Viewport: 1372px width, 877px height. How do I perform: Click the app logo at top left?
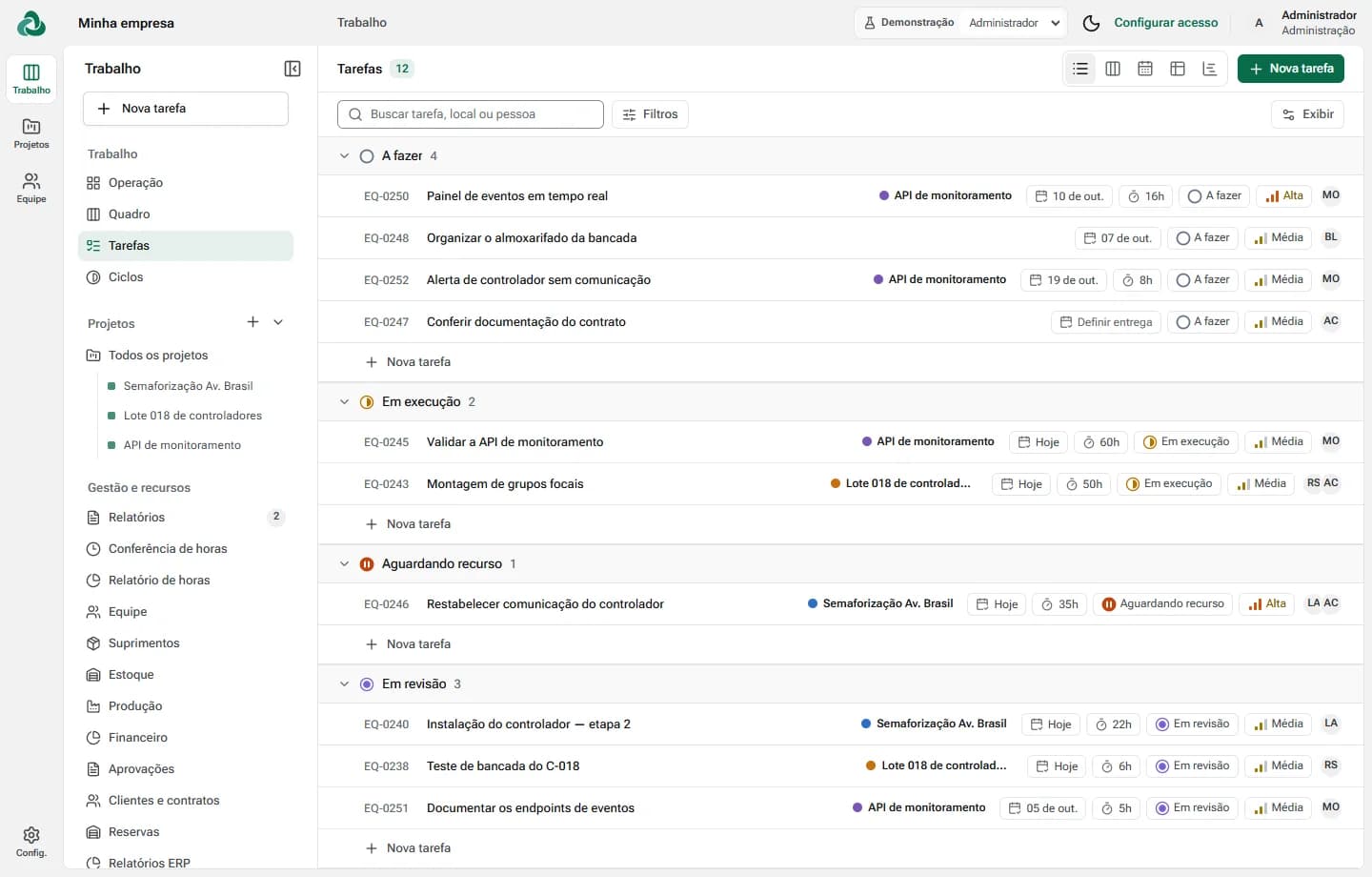click(31, 23)
